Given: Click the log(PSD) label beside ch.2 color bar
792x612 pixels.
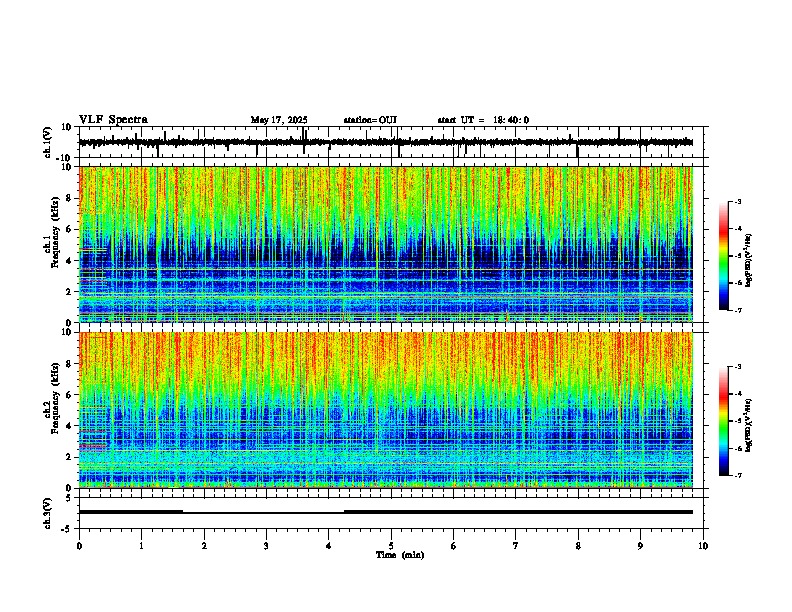Looking at the screenshot, I should pos(748,425).
